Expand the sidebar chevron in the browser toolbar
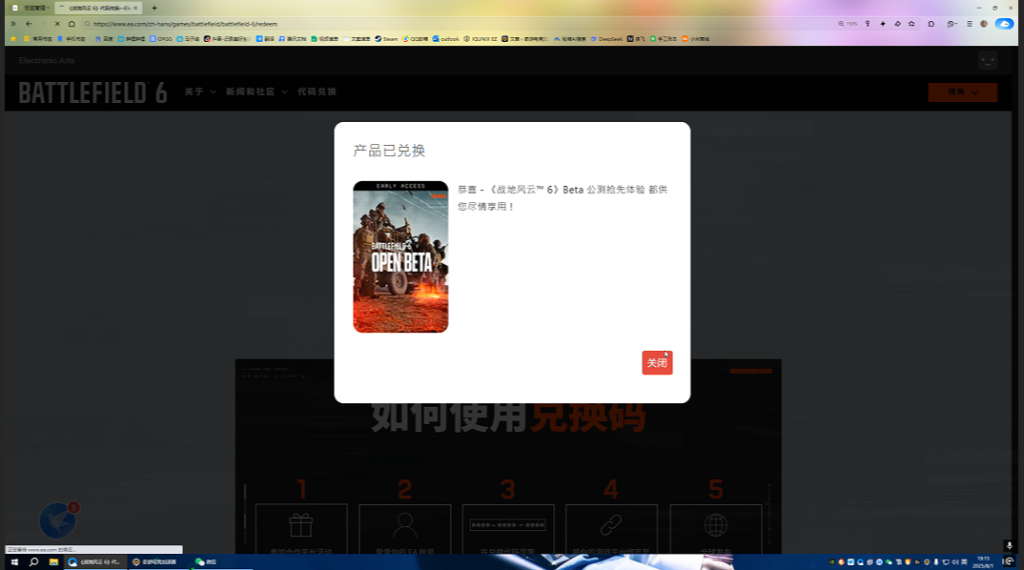Image resolution: width=1024 pixels, height=570 pixels. coord(12,24)
